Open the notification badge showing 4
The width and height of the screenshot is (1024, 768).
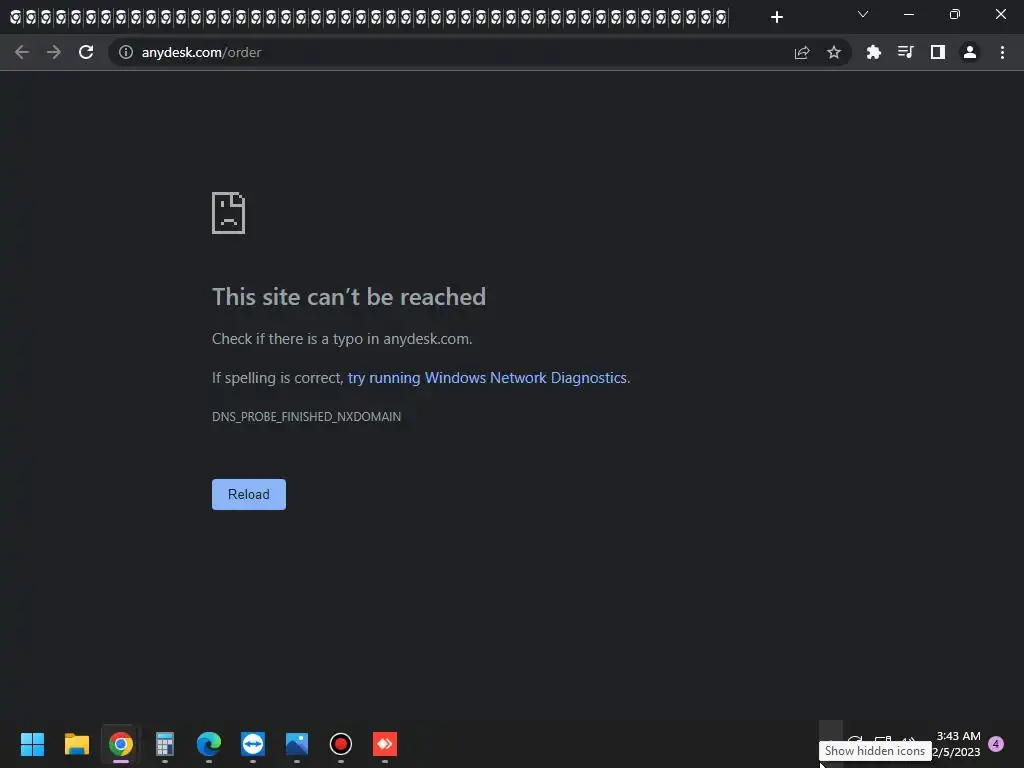coord(996,744)
